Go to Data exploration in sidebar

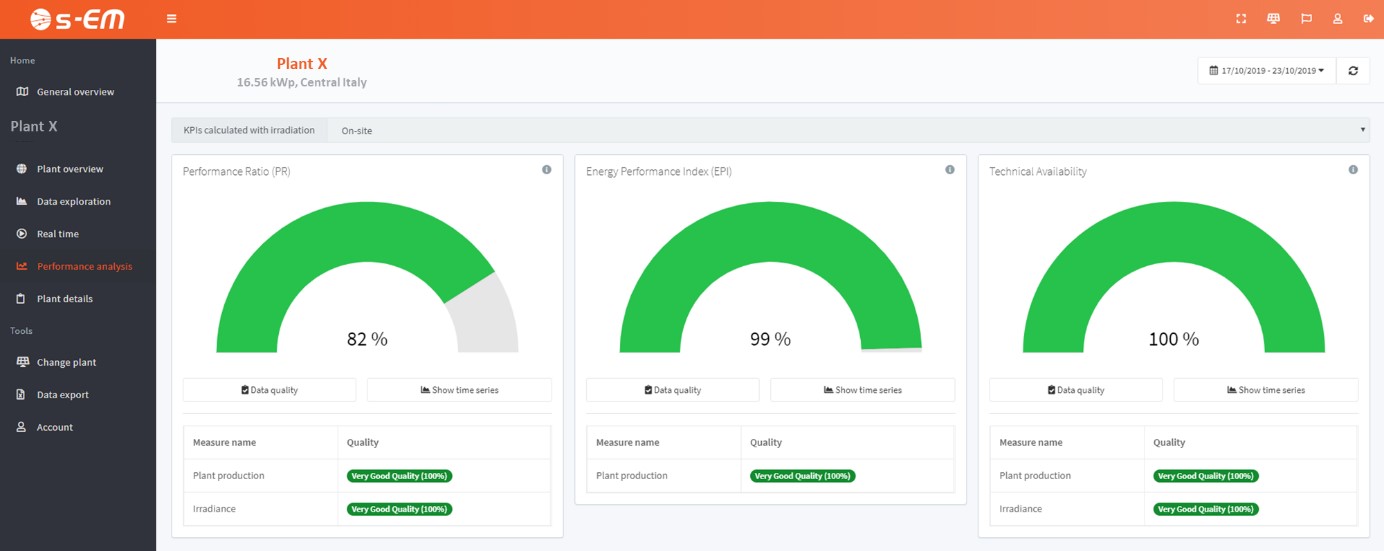click(x=73, y=202)
